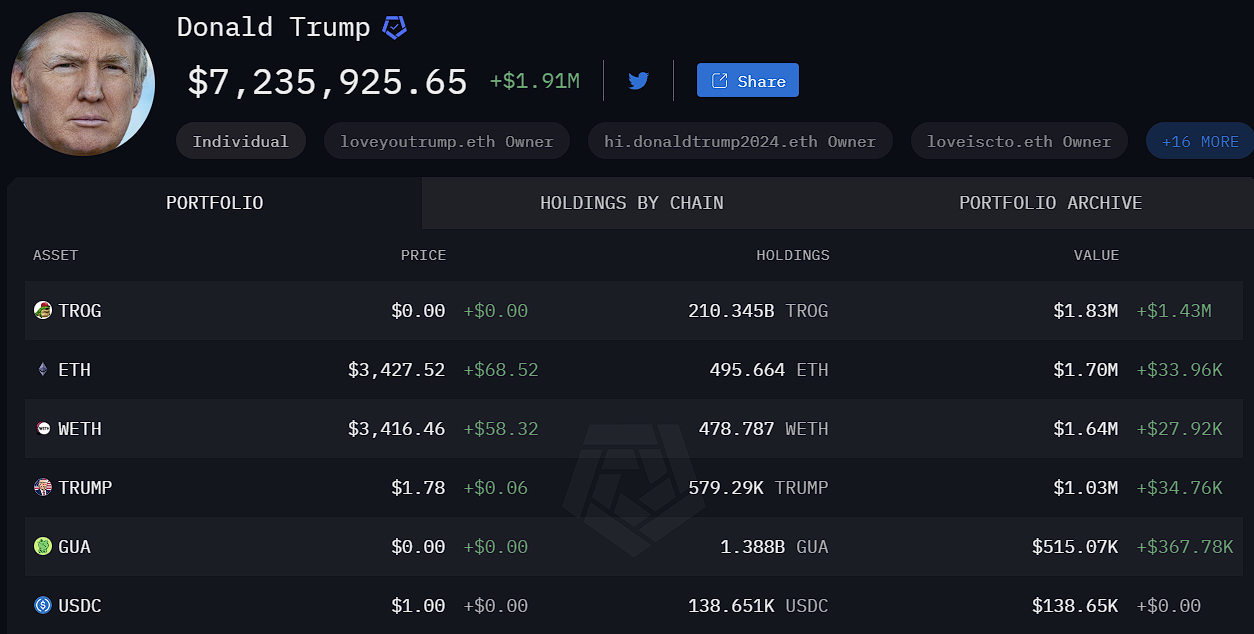The image size is (1254, 634).
Task: Click the USDC coin icon
Action: coord(42,606)
